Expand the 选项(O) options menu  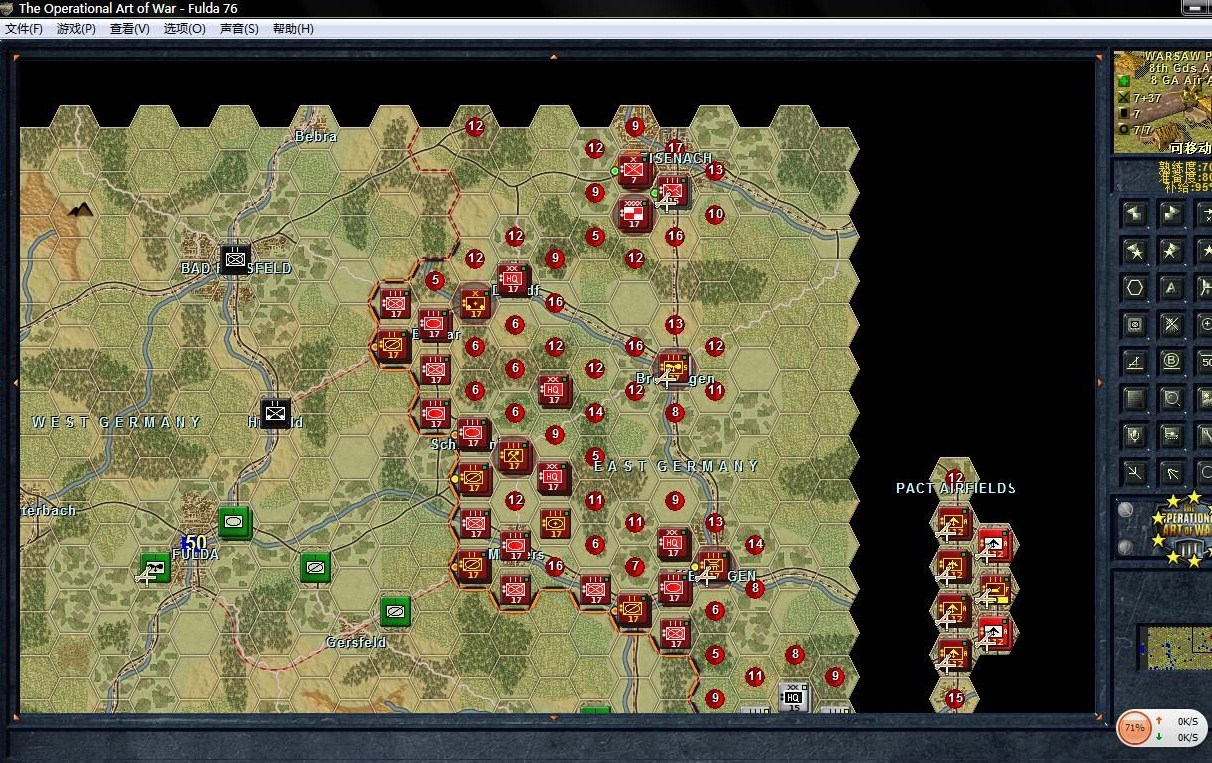184,29
